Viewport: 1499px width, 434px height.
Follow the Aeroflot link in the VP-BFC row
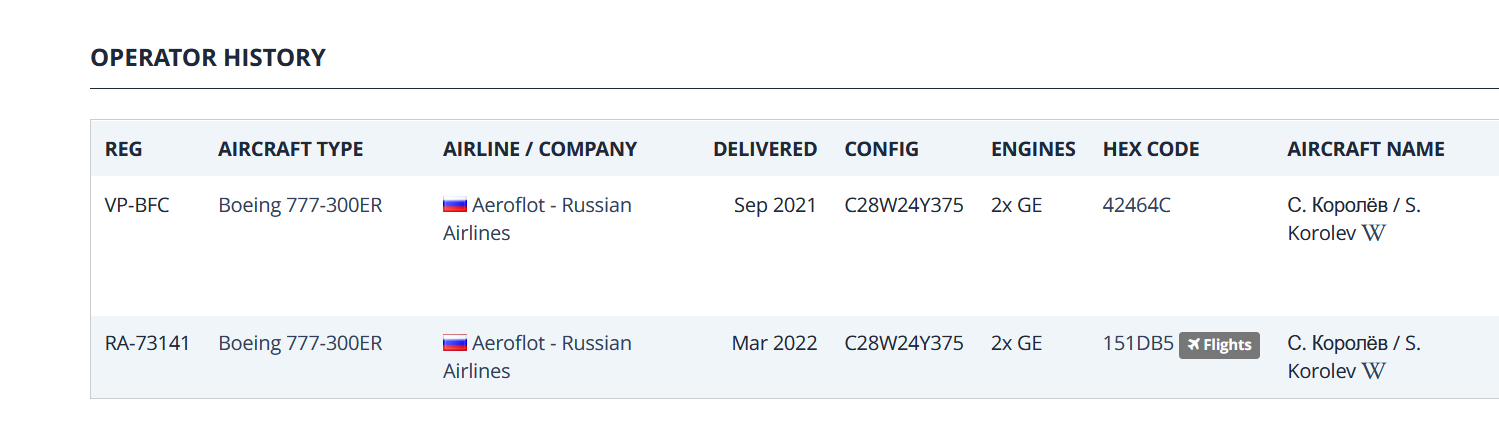pyautogui.click(x=551, y=206)
